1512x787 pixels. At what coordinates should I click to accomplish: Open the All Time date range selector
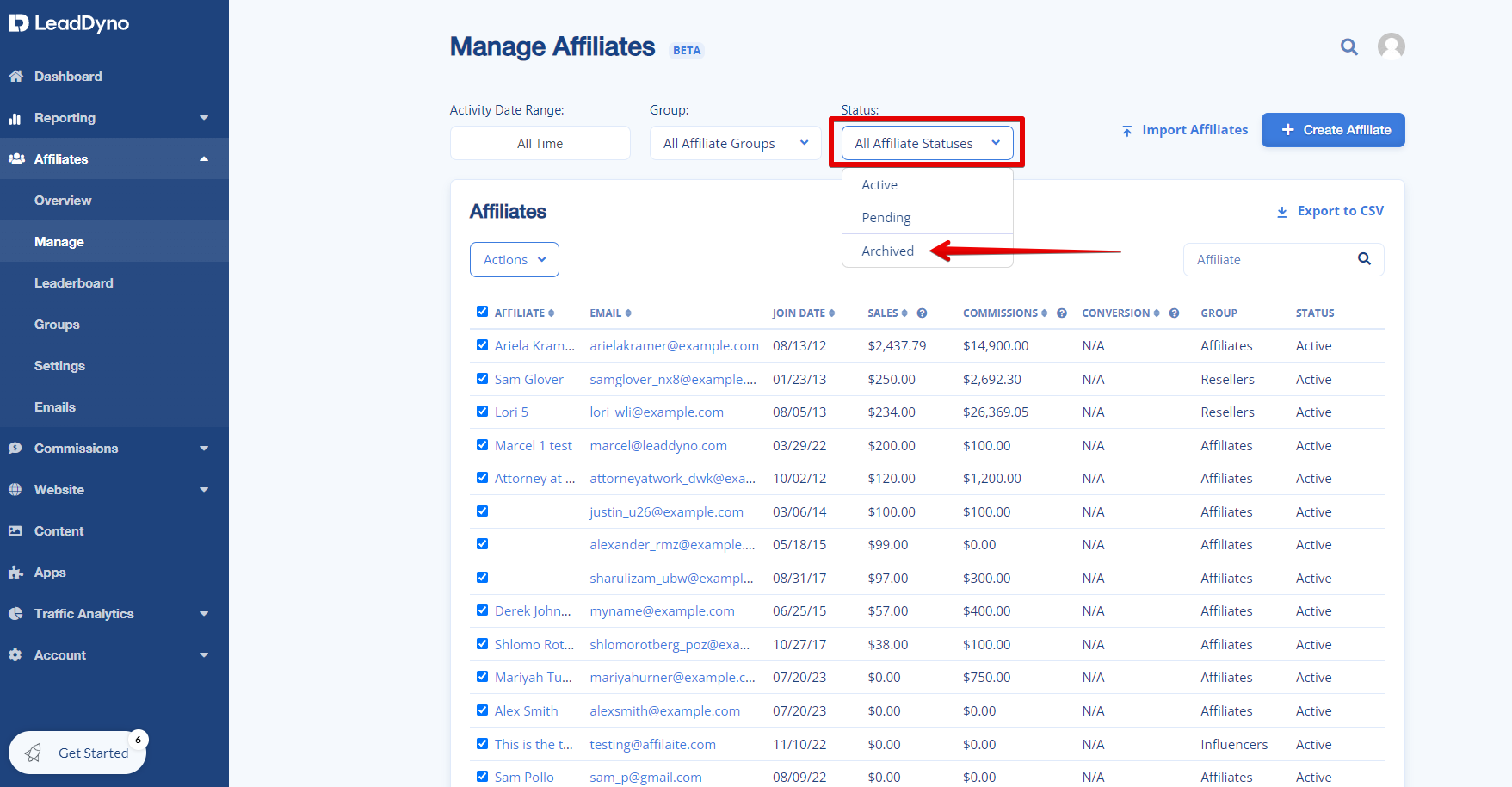coord(540,143)
